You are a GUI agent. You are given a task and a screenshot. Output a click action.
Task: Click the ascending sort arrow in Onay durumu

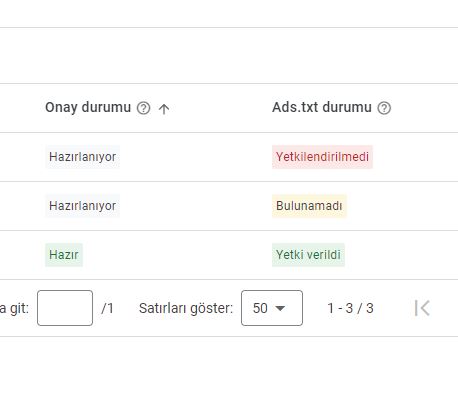coord(164,108)
